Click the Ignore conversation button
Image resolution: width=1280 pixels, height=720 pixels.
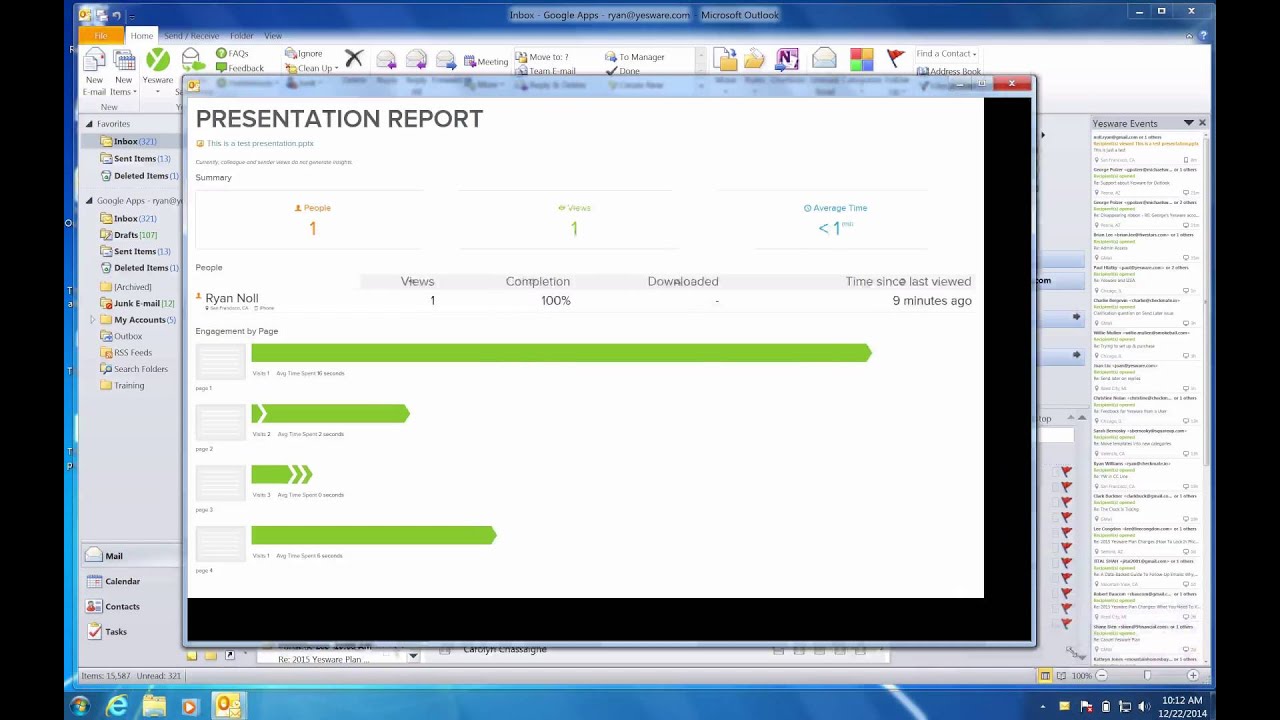tap(303, 54)
